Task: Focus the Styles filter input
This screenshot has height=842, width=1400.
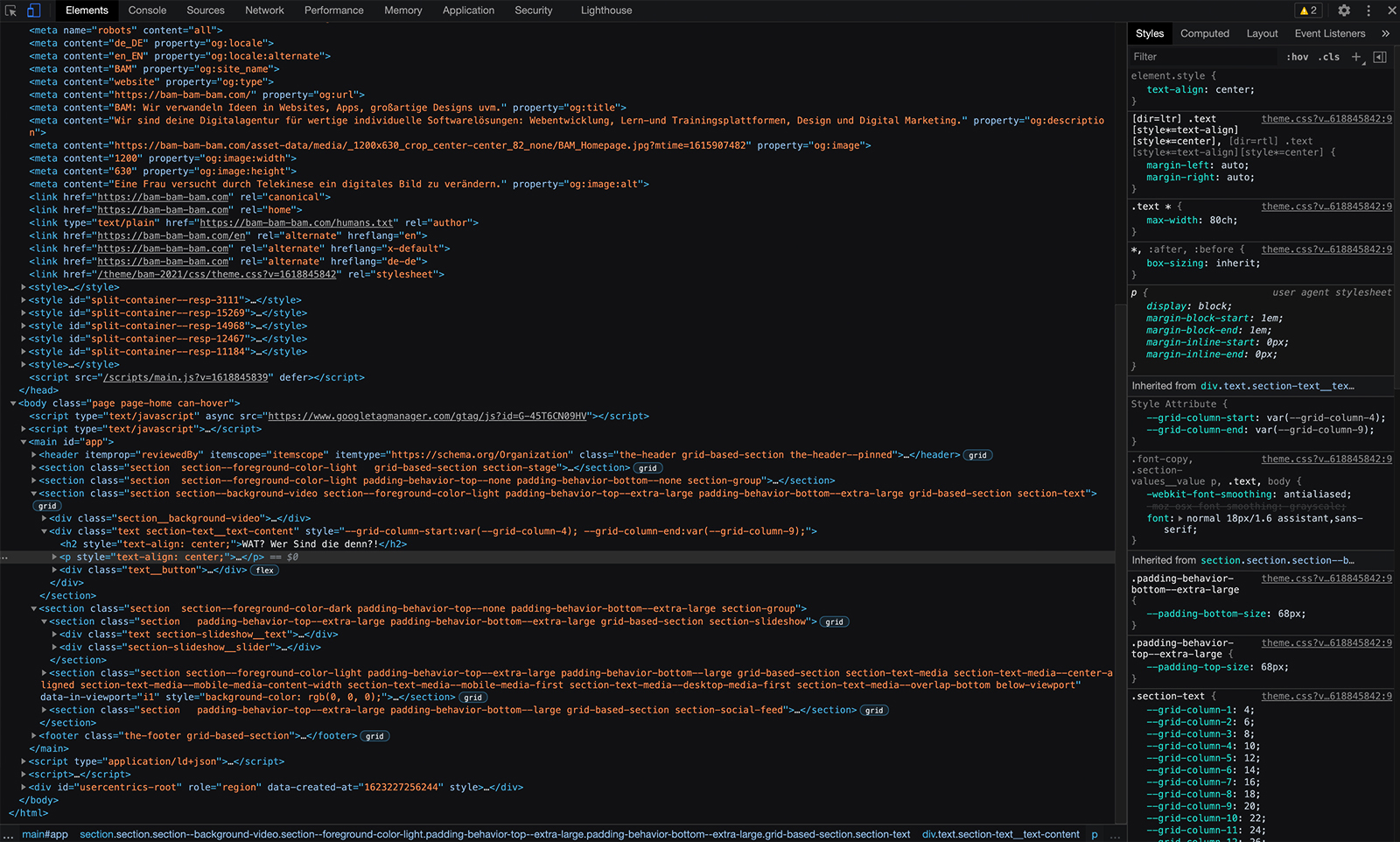Action: [1203, 57]
